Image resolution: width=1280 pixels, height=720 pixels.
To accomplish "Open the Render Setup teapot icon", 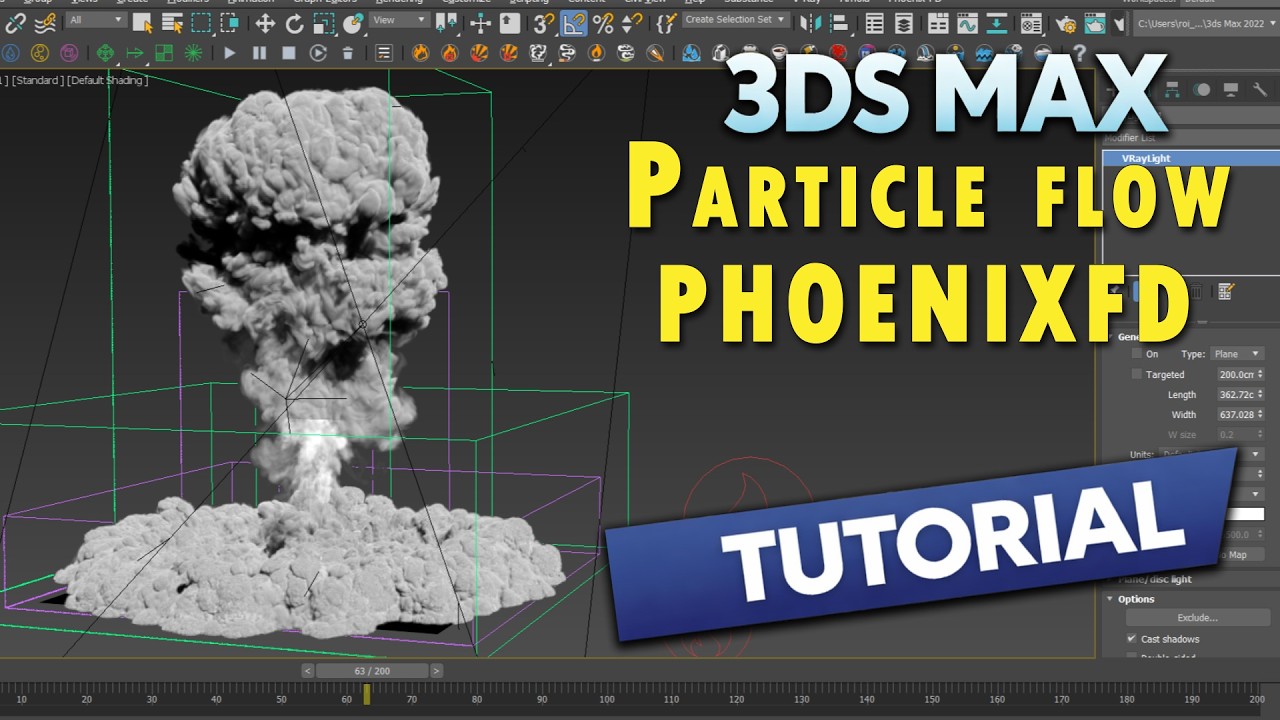I will click(x=1066, y=23).
